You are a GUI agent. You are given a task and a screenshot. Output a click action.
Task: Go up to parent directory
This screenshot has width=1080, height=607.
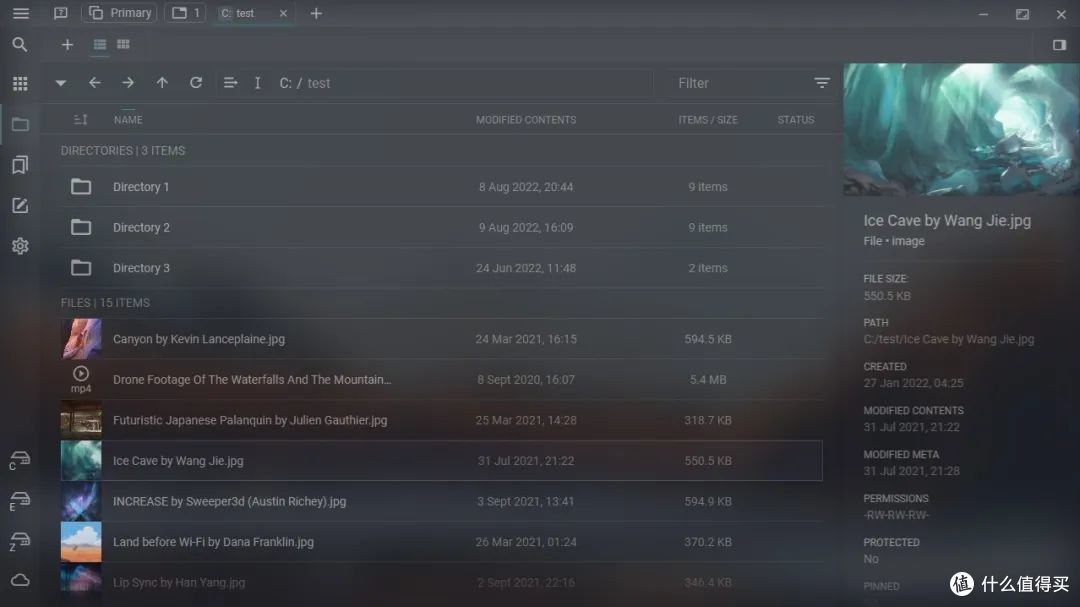tap(162, 83)
